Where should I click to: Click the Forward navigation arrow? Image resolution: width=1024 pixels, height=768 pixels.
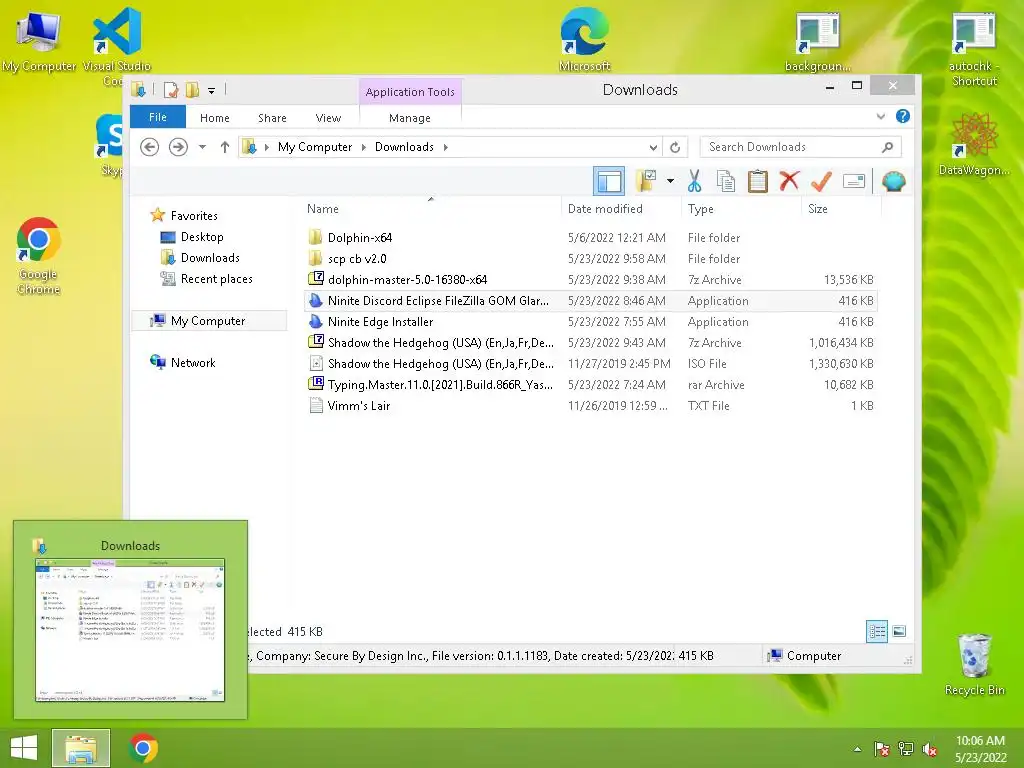pos(178,147)
